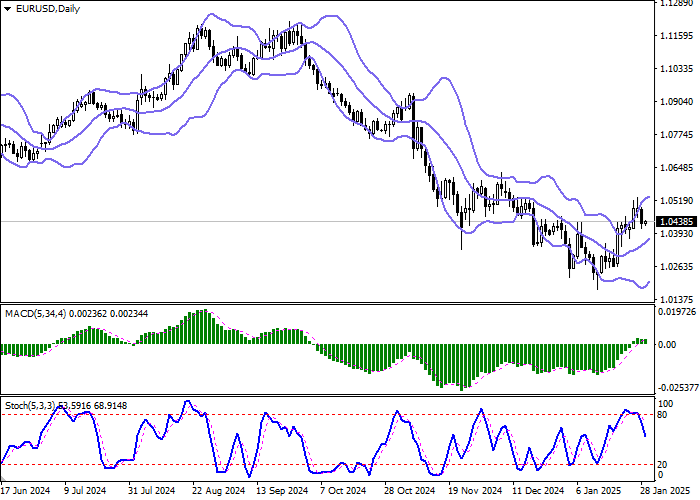Click the MACD 0.019726 scale value

pos(677,312)
